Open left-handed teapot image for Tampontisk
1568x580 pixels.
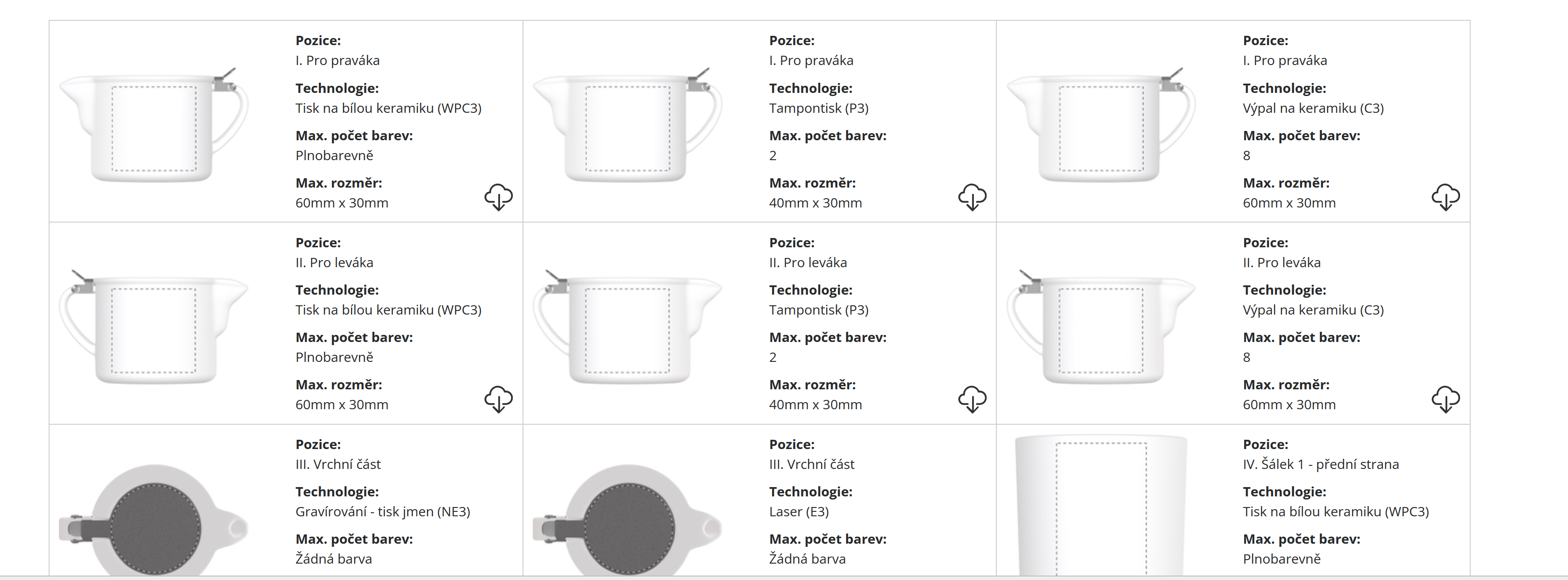pyautogui.click(x=627, y=327)
